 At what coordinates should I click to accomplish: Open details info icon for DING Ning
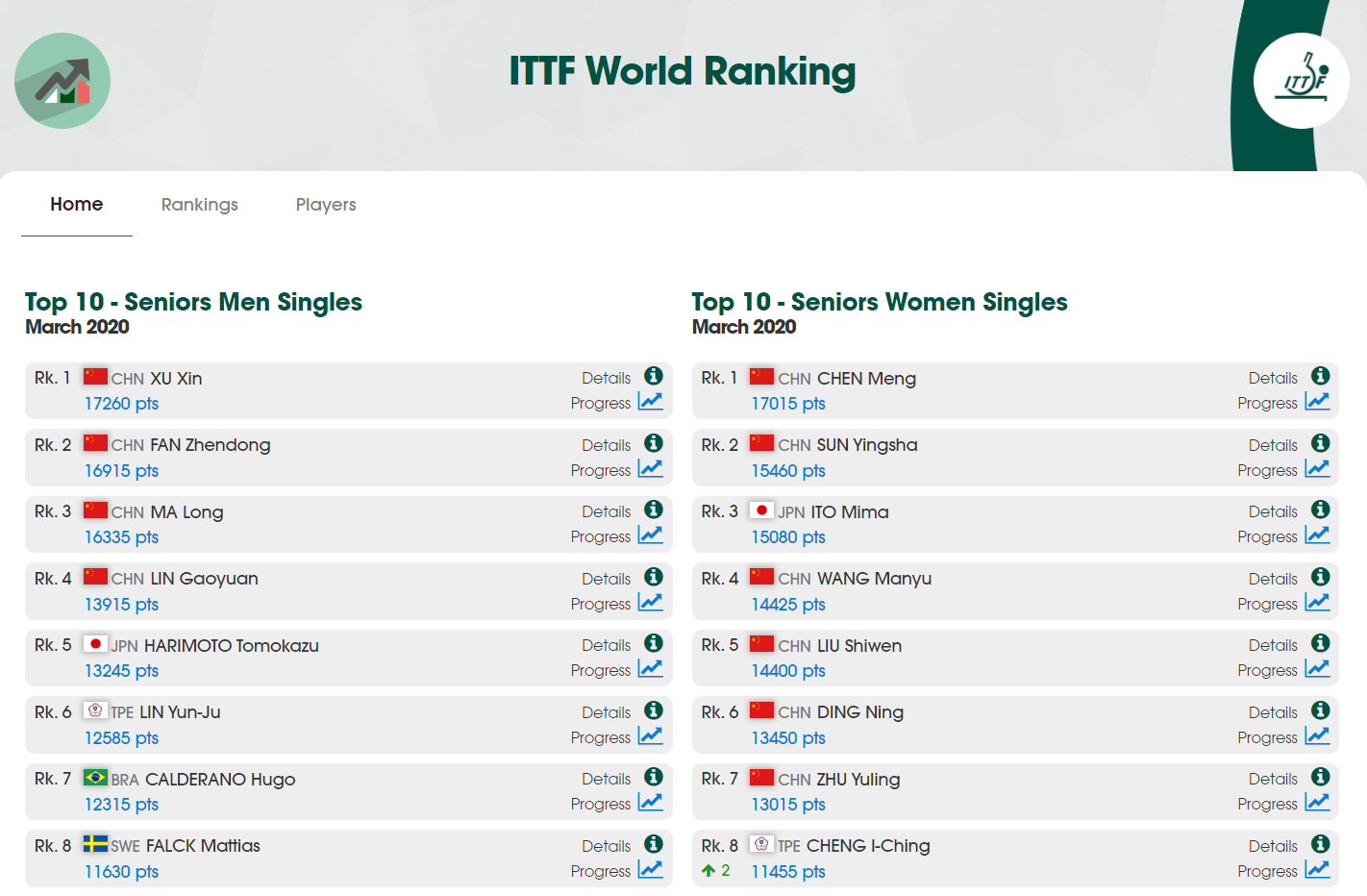pyautogui.click(x=1321, y=710)
